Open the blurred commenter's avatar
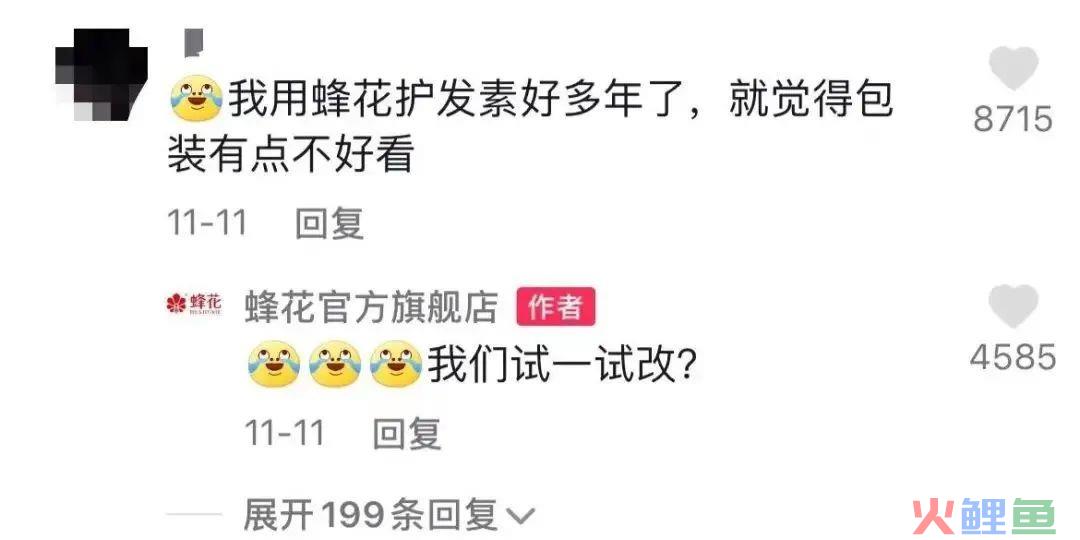Viewport: 1080px width, 540px height. pos(101,74)
